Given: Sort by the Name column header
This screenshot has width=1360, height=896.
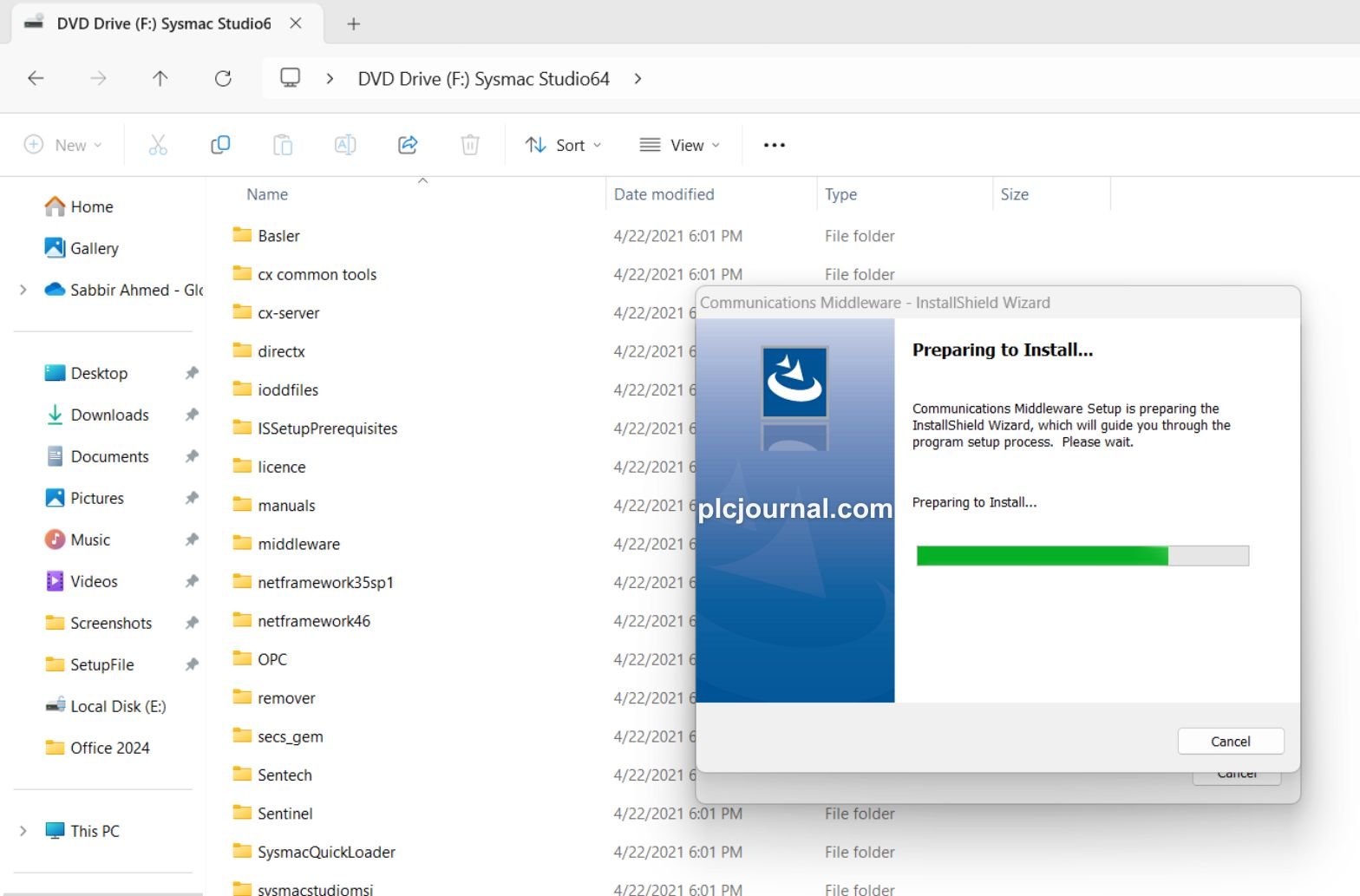Looking at the screenshot, I should pos(267,194).
